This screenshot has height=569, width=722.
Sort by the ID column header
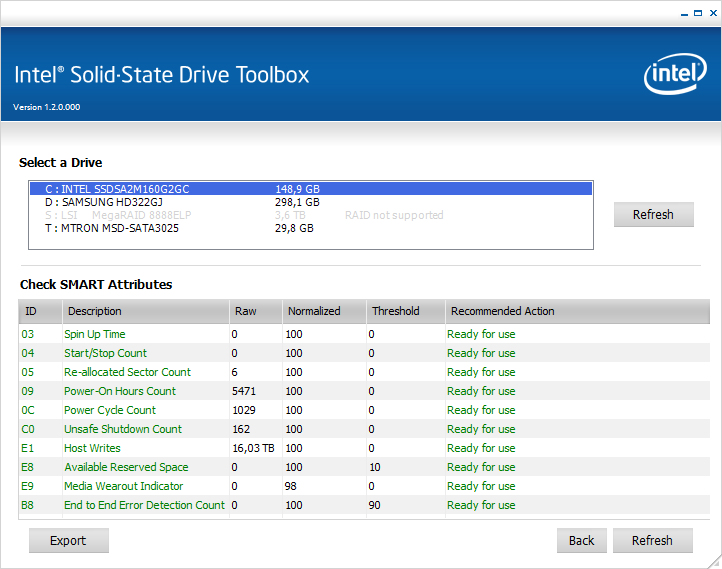40,311
